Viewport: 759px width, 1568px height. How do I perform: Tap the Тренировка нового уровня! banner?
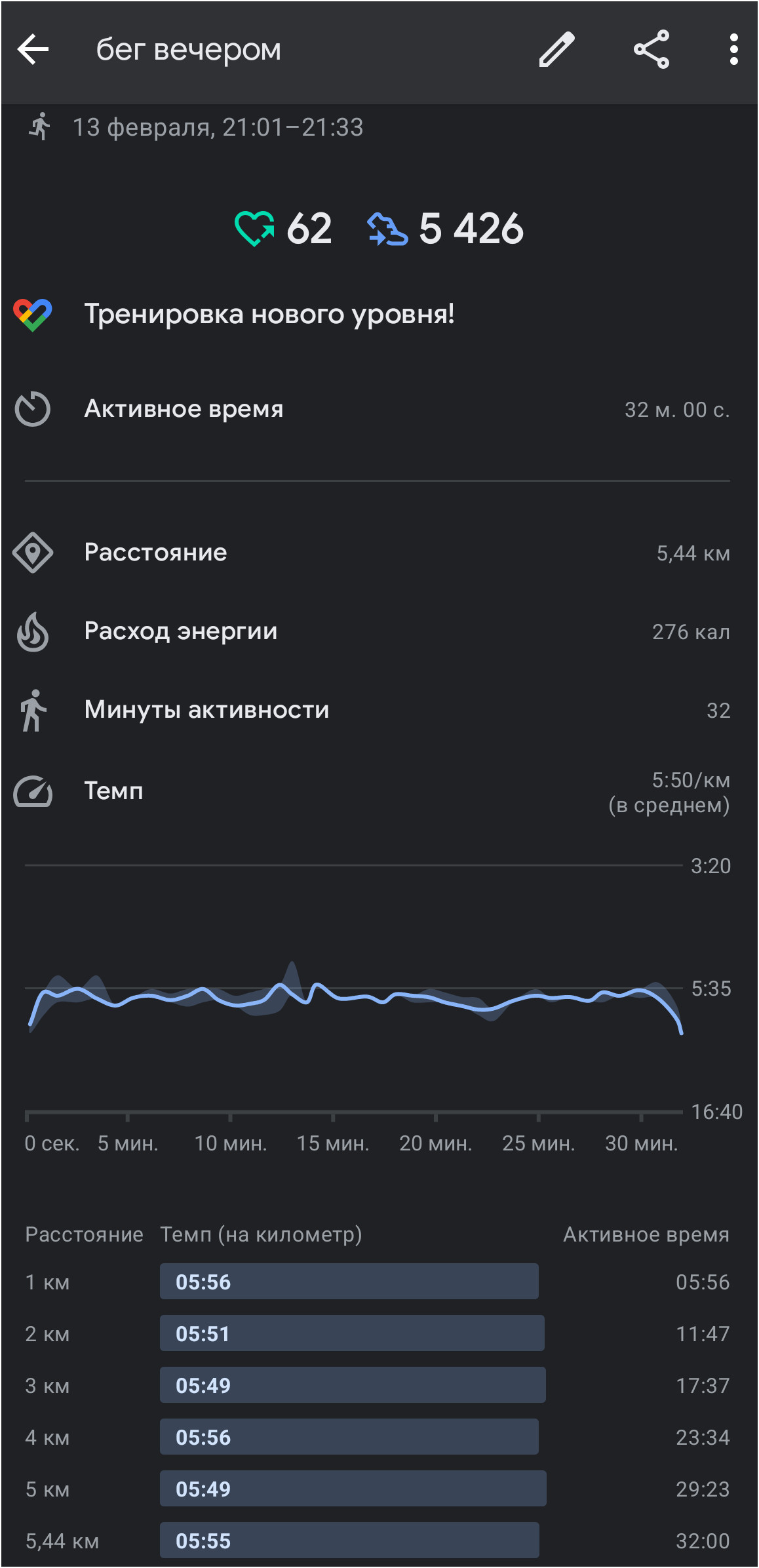(x=379, y=315)
